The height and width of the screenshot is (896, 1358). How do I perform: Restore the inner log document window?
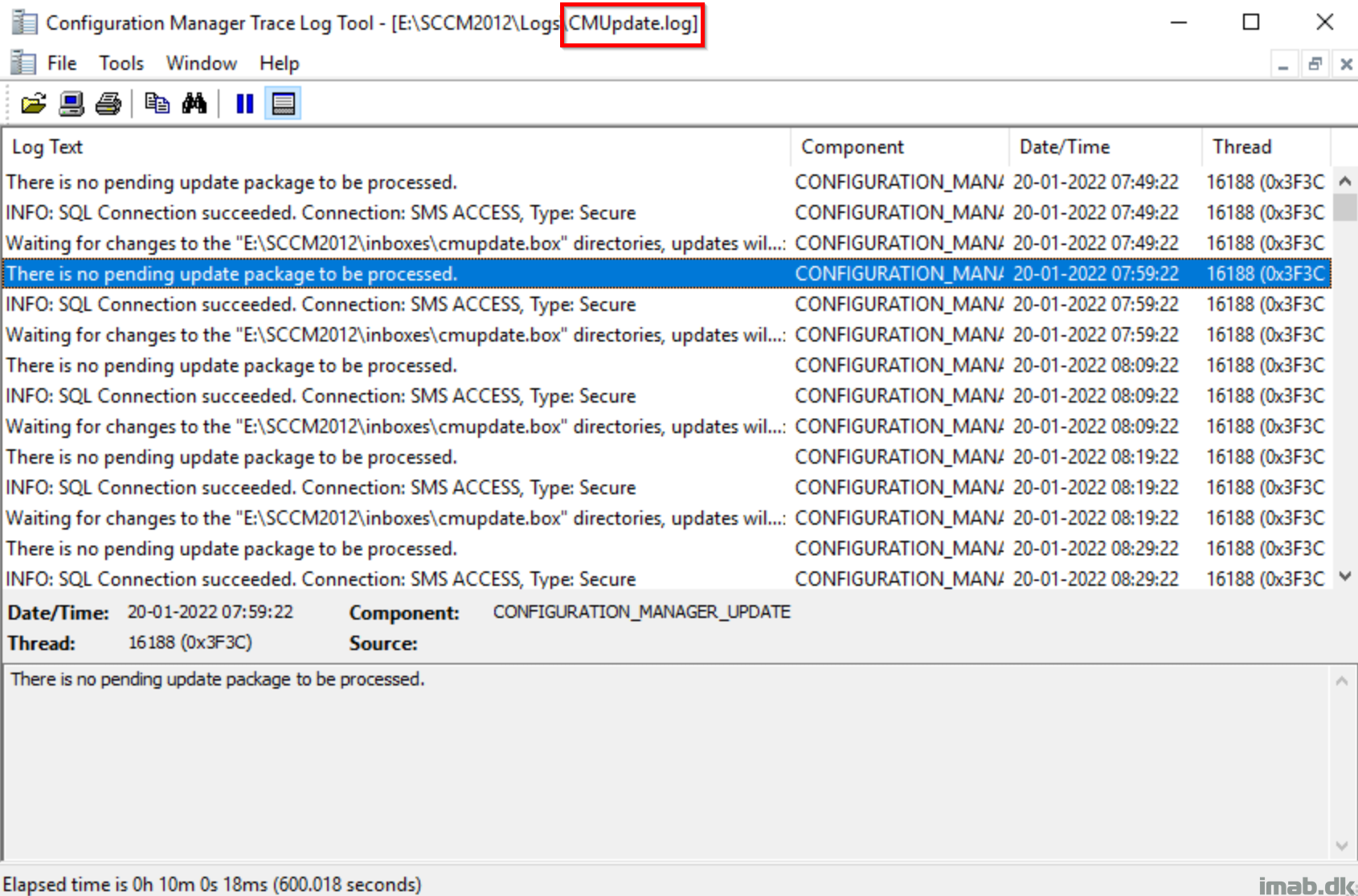tap(1315, 63)
